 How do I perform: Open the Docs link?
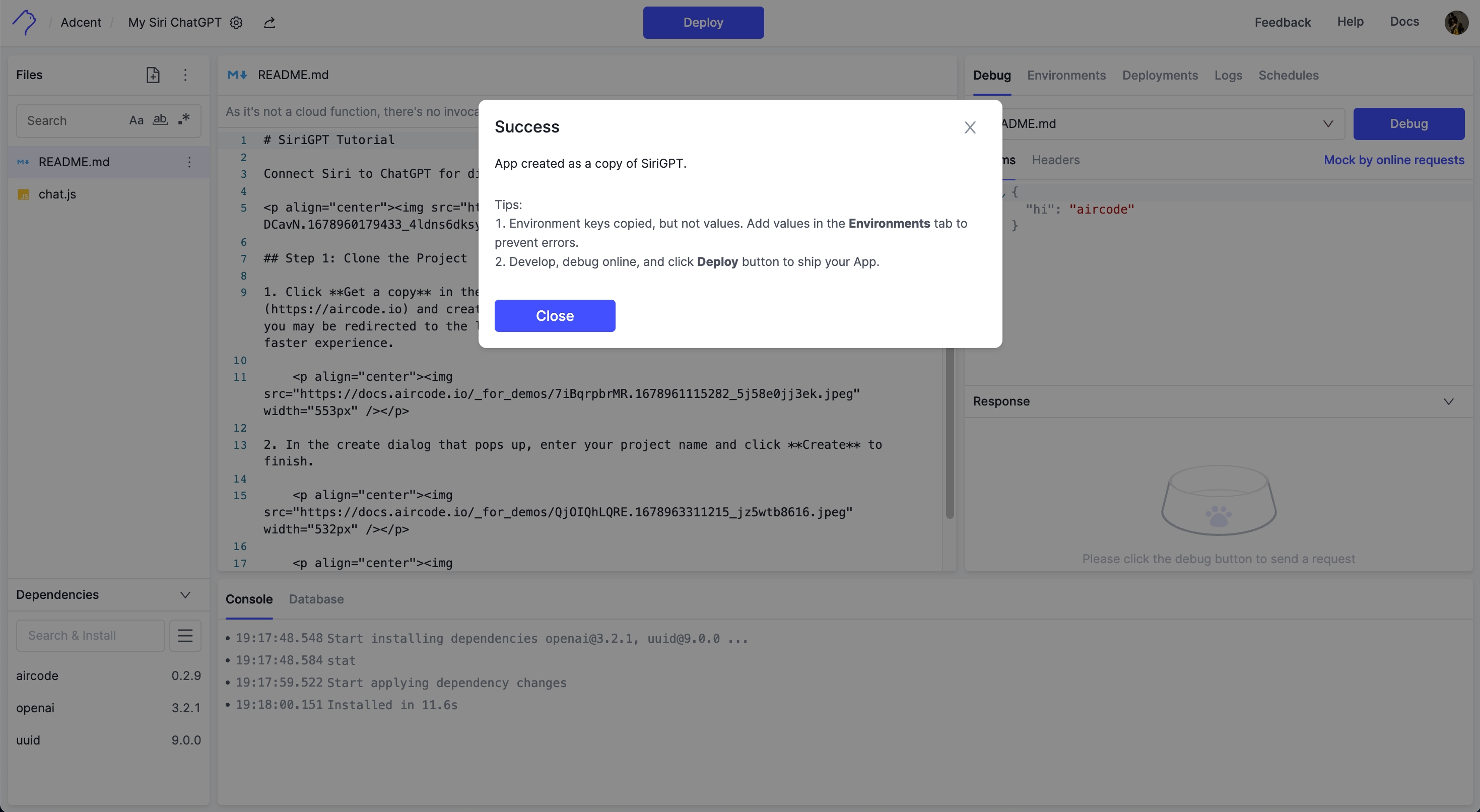(1404, 21)
